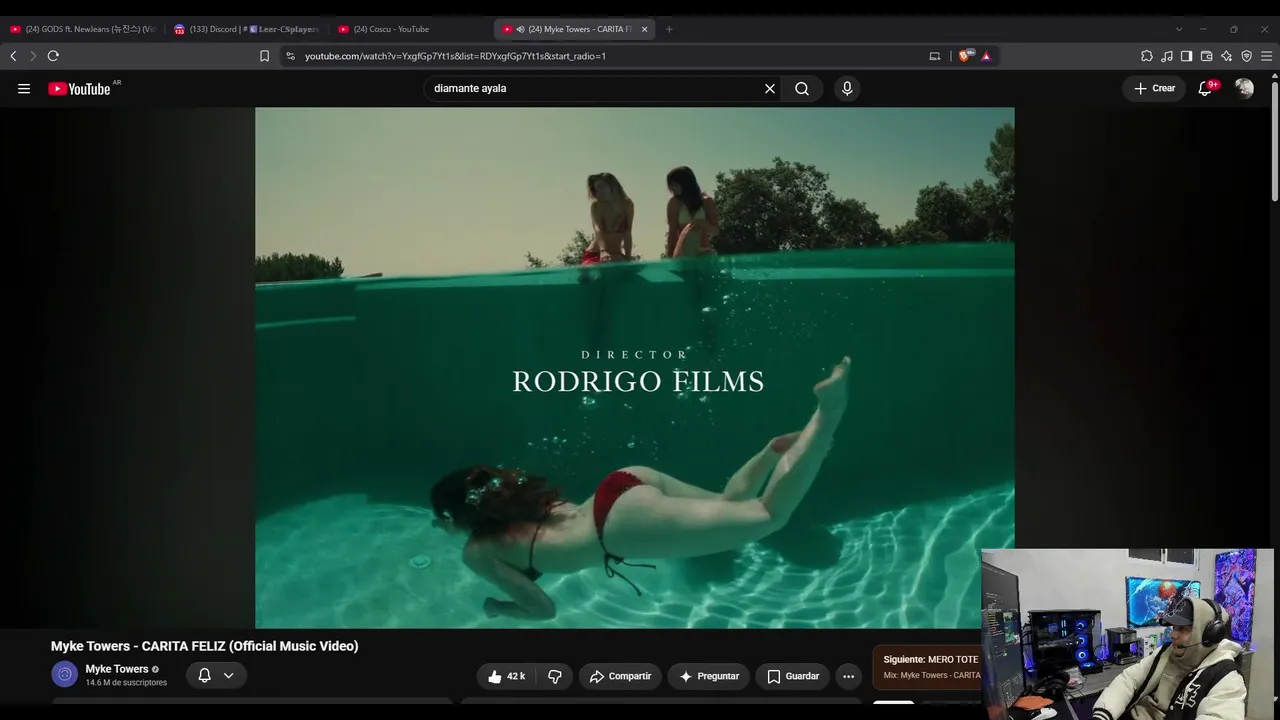Expand the notification preferences chevron
The height and width of the screenshot is (720, 1280).
tap(228, 676)
